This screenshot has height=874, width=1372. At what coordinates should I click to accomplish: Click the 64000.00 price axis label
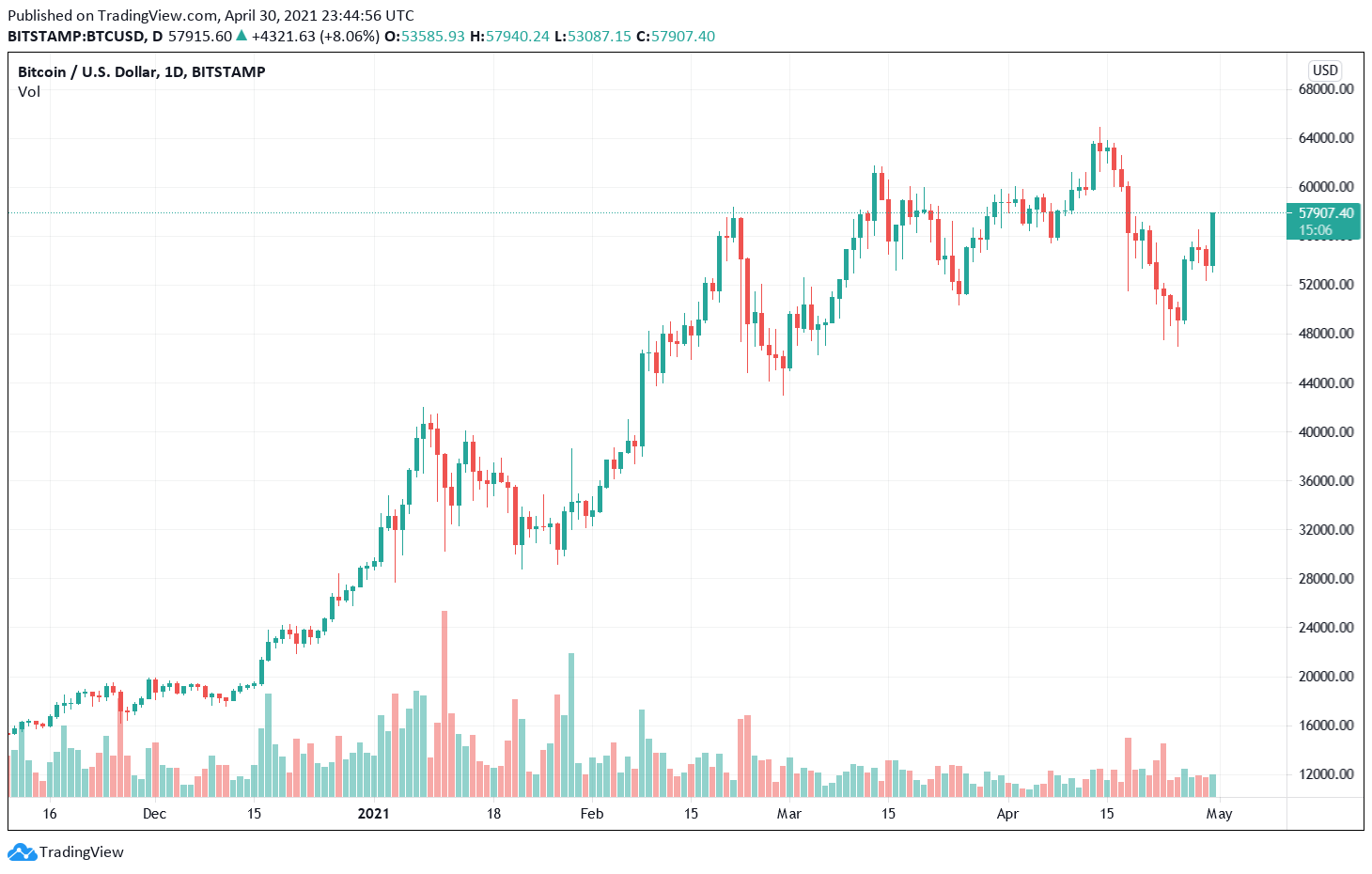(1326, 138)
